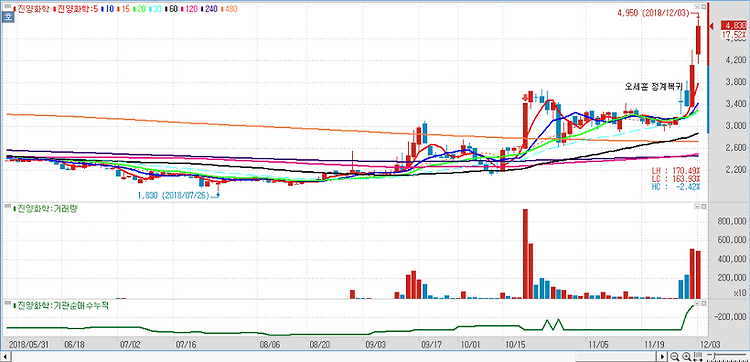
Task: Click the 12/03 date axis label
Action: coord(710,344)
